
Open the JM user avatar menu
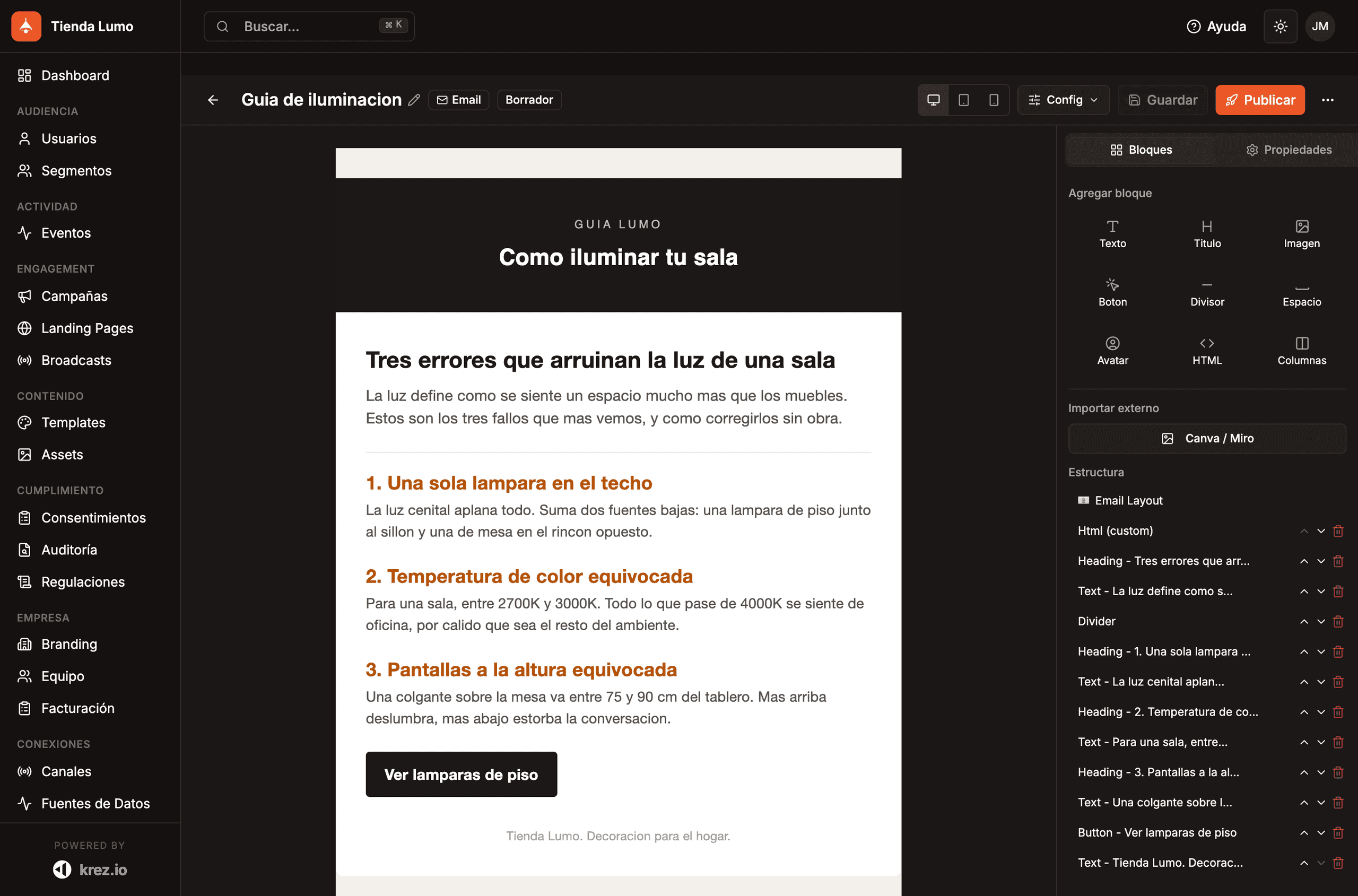(x=1320, y=27)
